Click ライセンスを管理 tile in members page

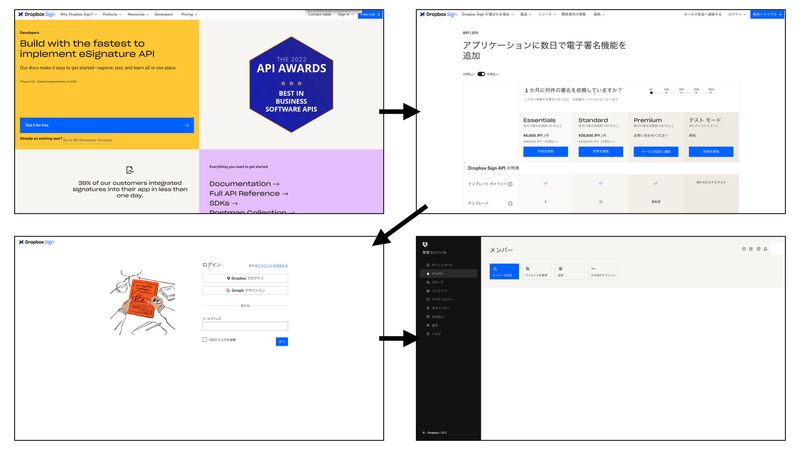[537, 271]
